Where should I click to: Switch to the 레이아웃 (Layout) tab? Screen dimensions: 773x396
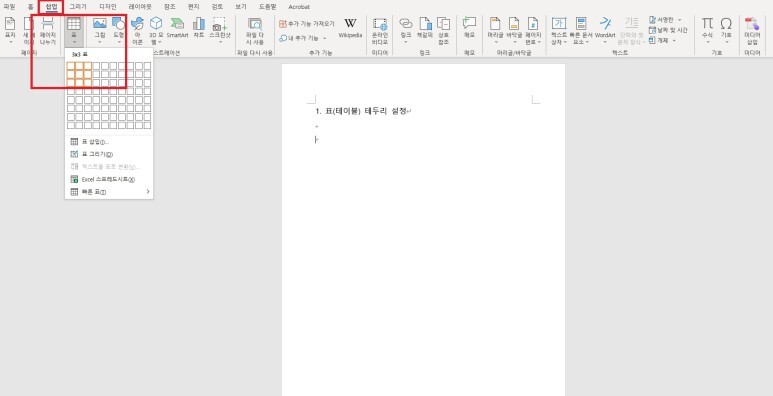pyautogui.click(x=140, y=7)
